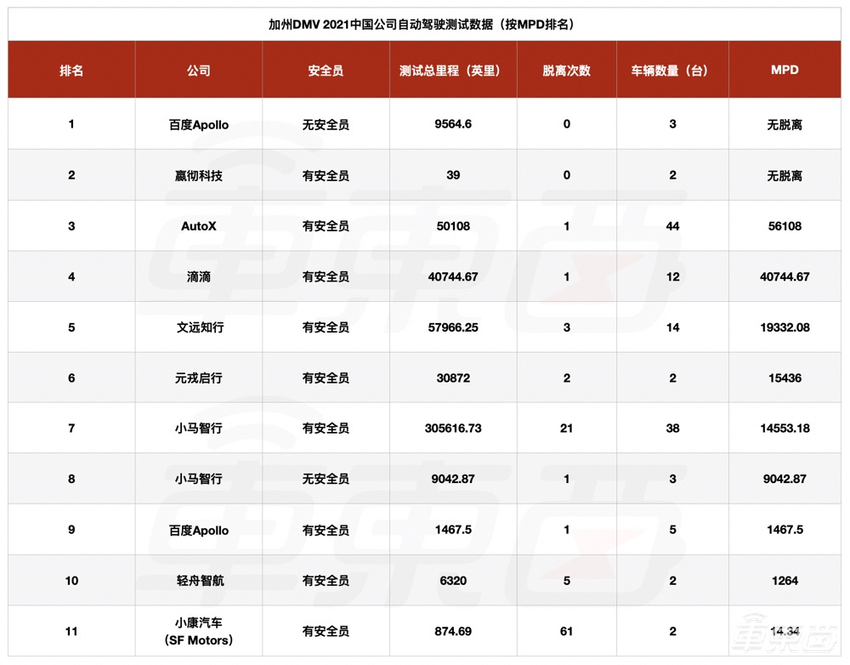This screenshot has height=665, width=850.
Task: Select mileage value 305616.73
Action: click(453, 428)
